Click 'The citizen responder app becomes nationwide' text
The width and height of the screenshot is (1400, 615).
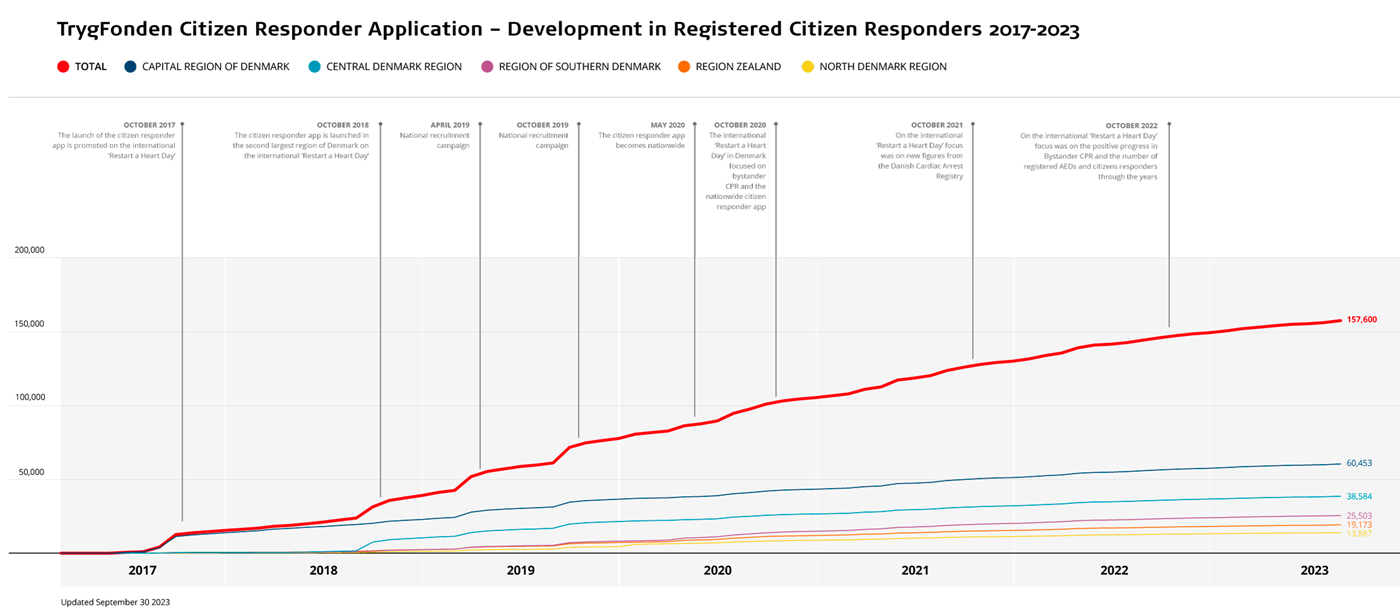tap(642, 140)
